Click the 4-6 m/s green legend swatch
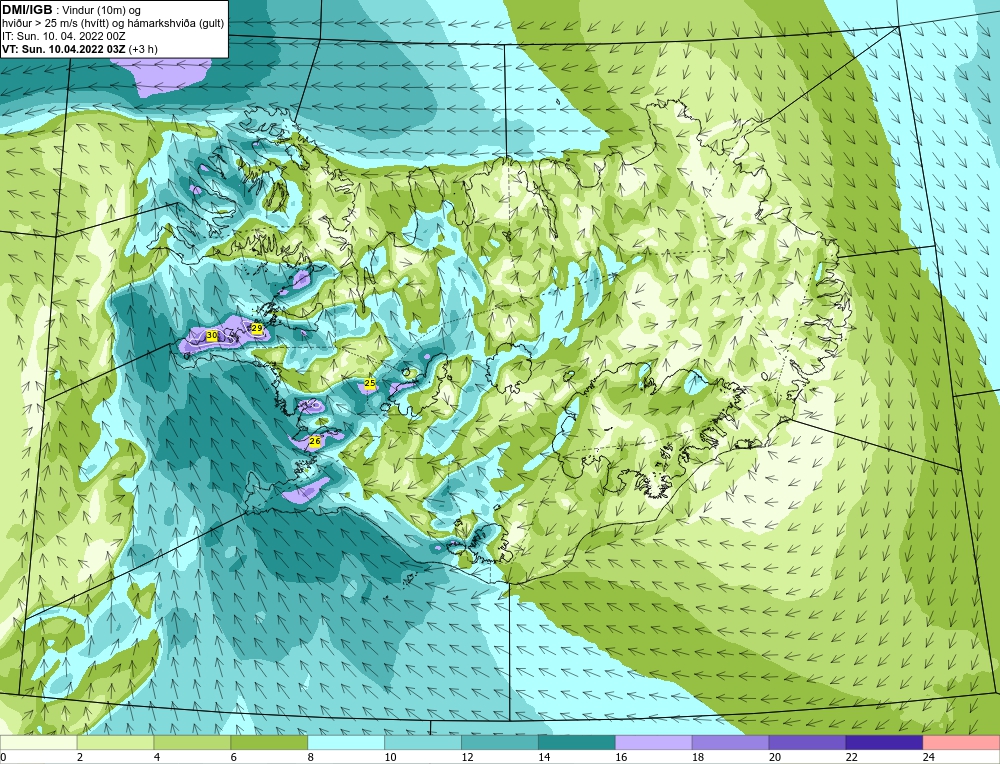1000x764 pixels. click(192, 743)
